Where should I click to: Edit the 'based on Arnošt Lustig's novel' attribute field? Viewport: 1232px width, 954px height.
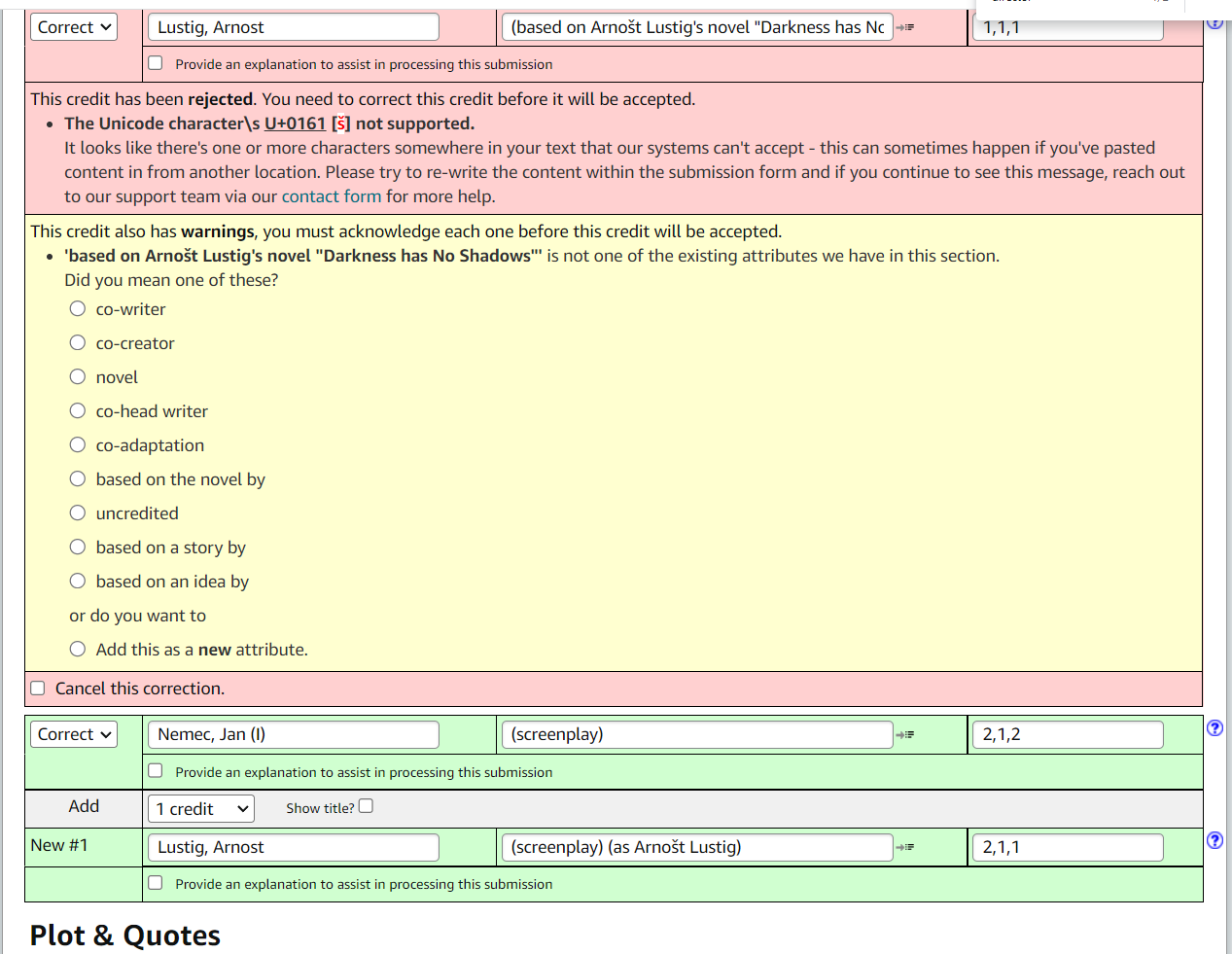[697, 27]
